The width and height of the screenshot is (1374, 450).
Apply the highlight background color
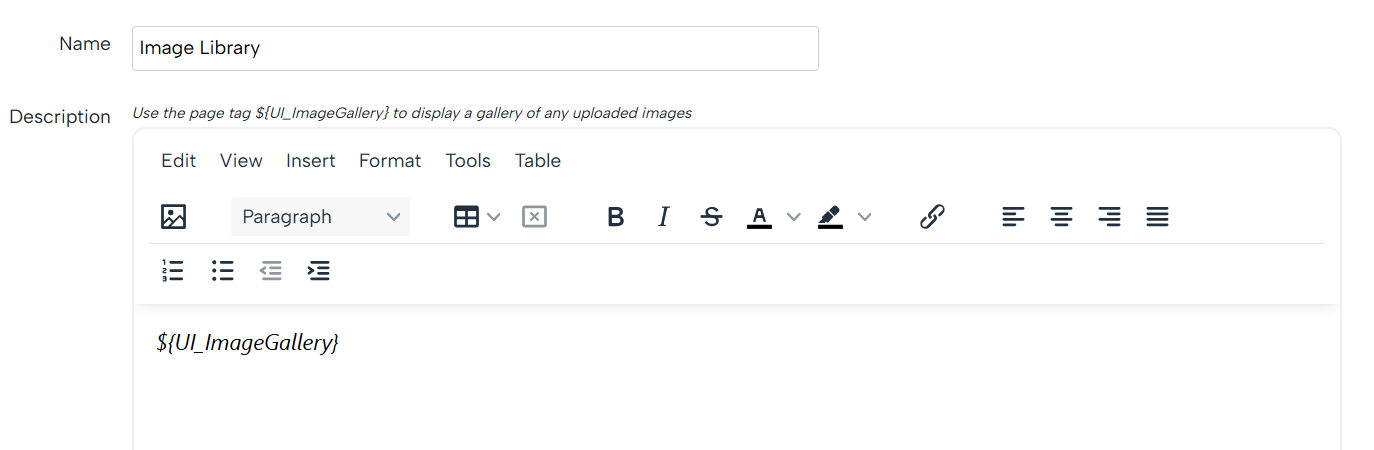tap(830, 216)
